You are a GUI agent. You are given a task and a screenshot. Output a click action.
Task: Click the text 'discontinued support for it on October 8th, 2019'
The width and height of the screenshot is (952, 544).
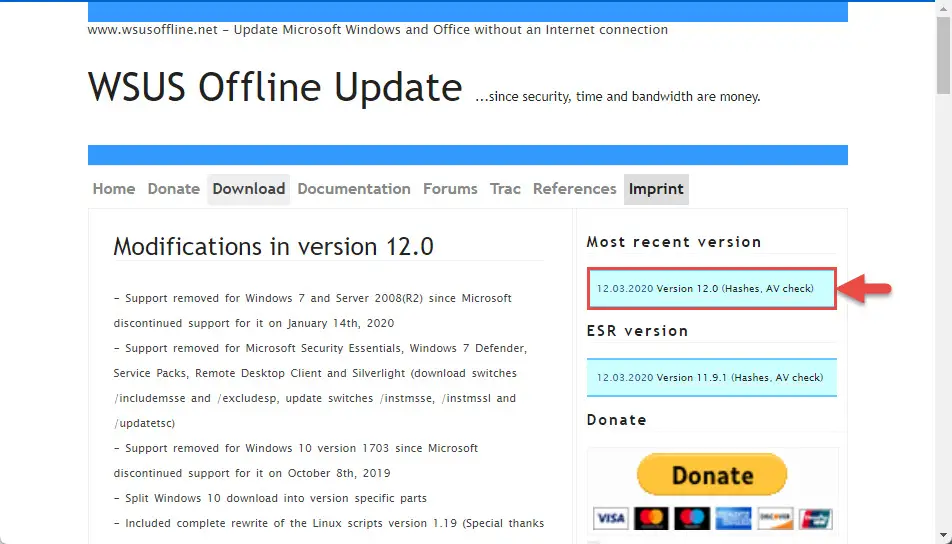[252, 473]
